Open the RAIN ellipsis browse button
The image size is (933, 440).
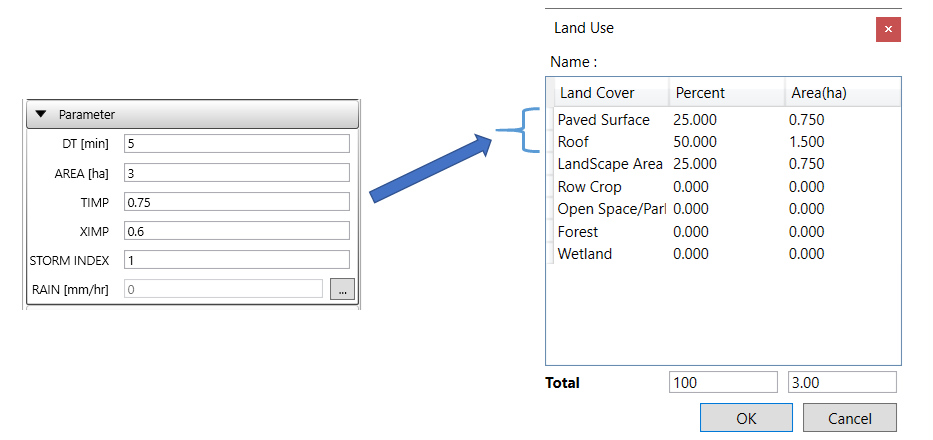point(342,289)
